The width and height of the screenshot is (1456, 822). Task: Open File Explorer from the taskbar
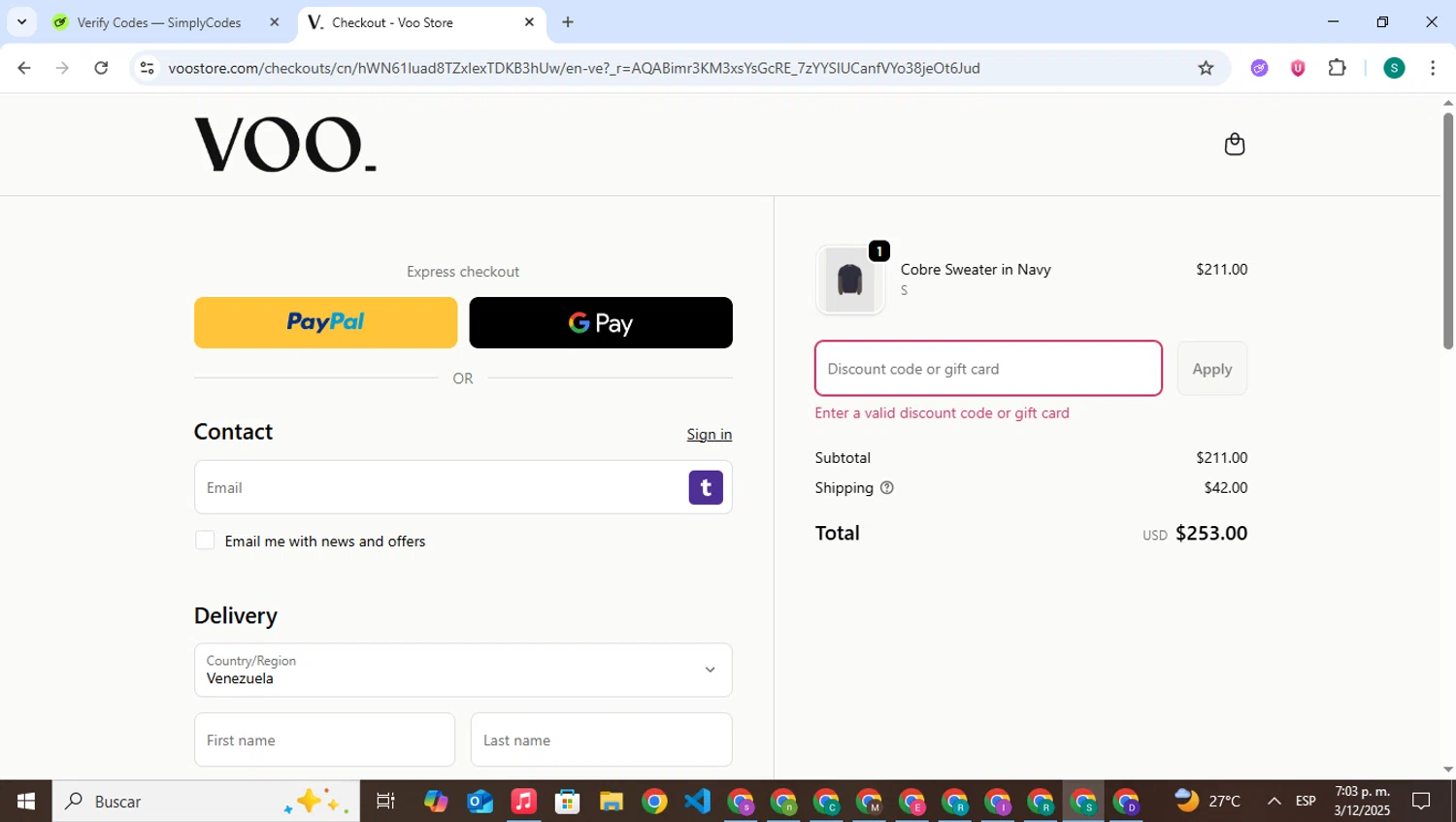[x=611, y=802]
